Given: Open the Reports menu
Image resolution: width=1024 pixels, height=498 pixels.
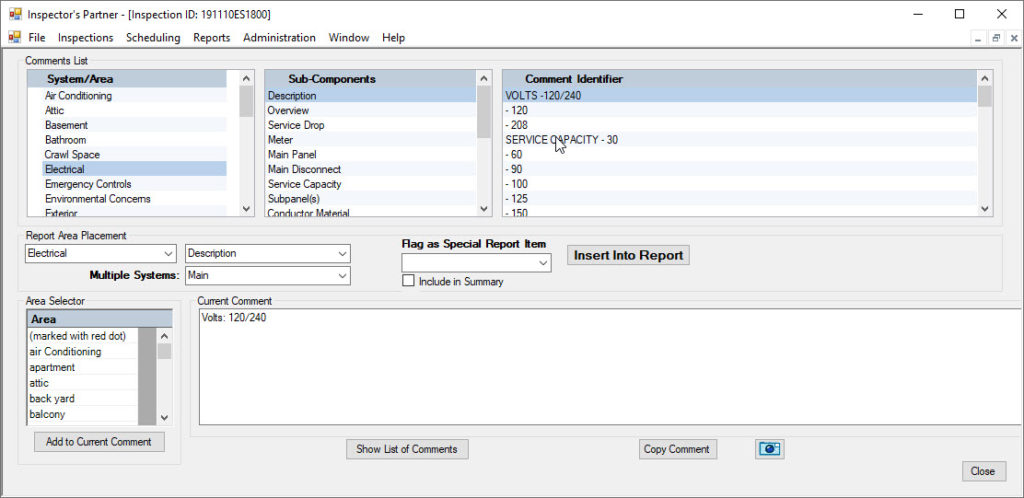Looking at the screenshot, I should (x=211, y=37).
